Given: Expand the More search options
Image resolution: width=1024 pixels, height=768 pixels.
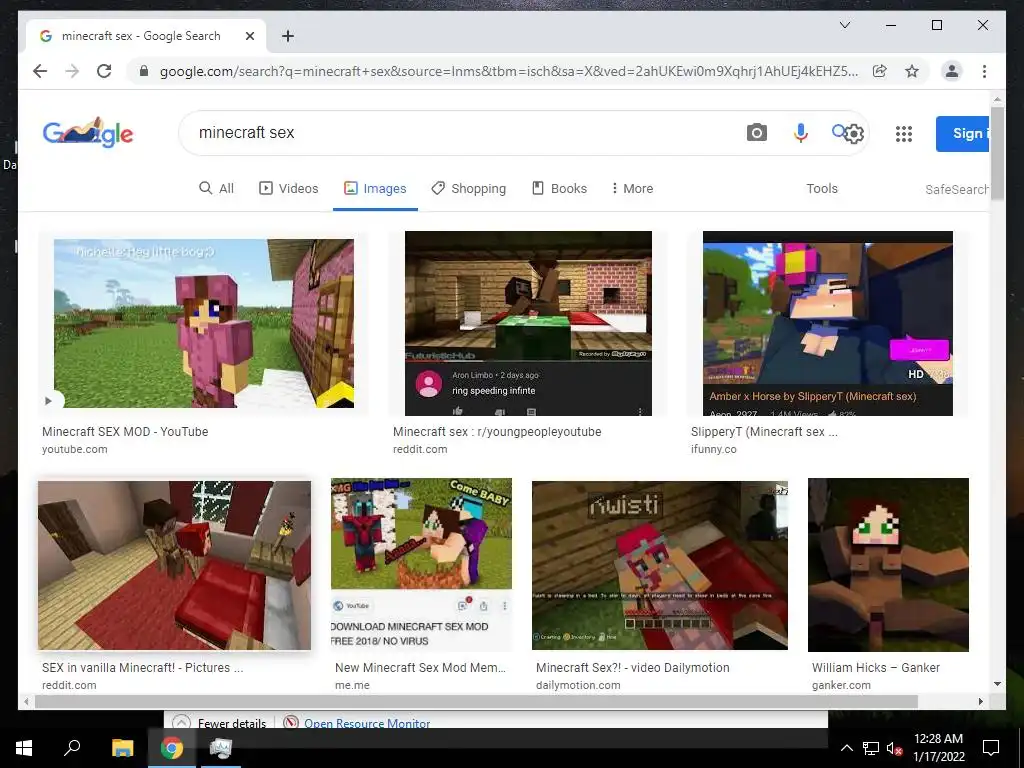Looking at the screenshot, I should click(x=632, y=189).
